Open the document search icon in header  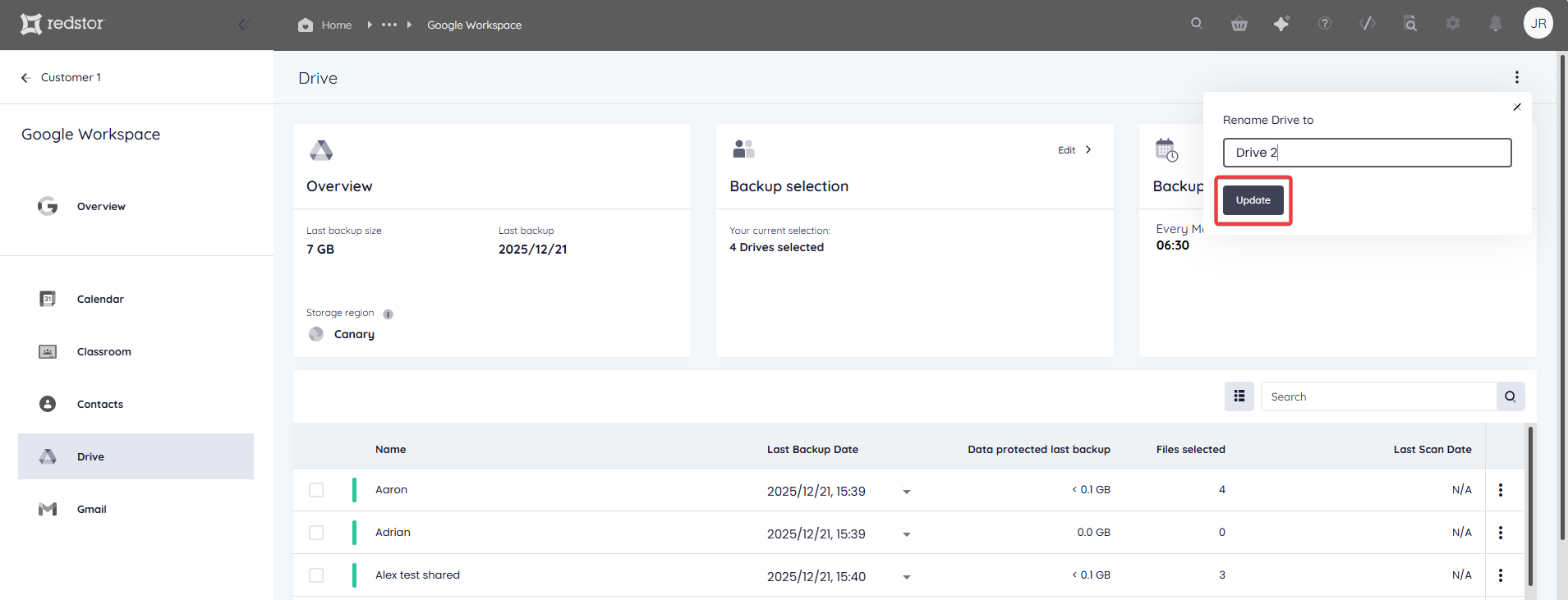click(x=1410, y=23)
